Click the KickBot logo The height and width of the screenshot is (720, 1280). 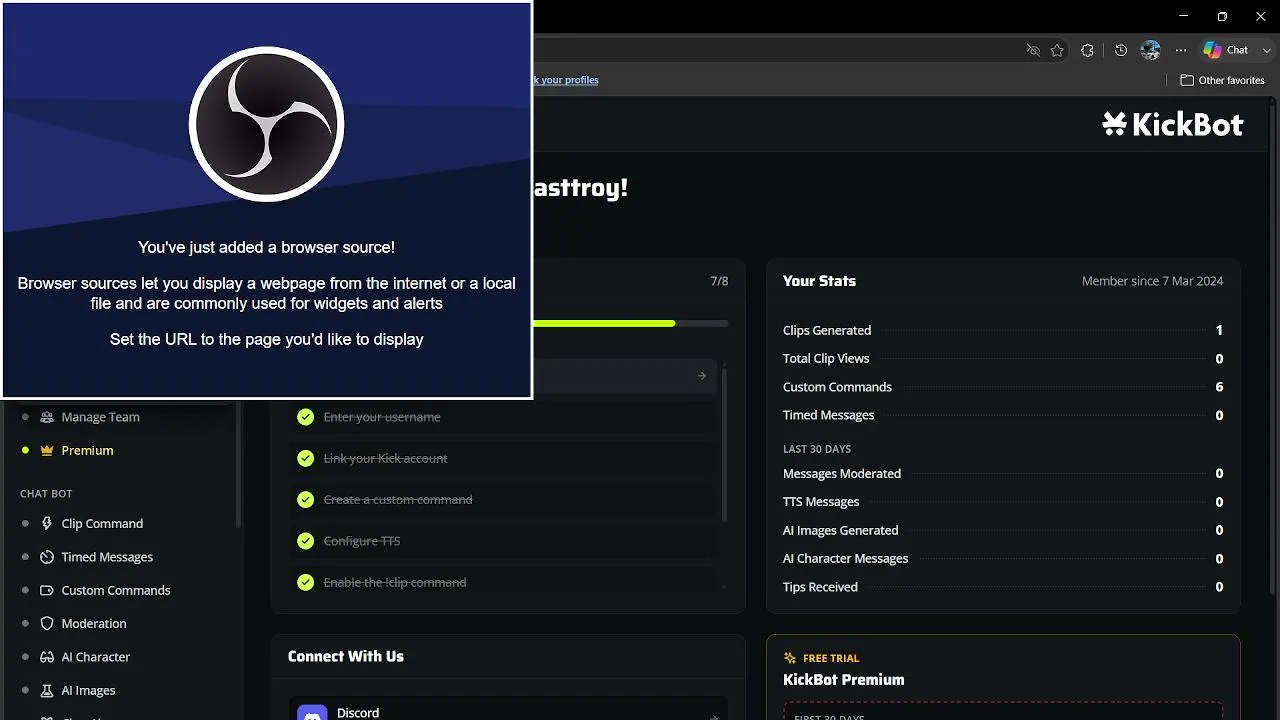pyautogui.click(x=1172, y=124)
